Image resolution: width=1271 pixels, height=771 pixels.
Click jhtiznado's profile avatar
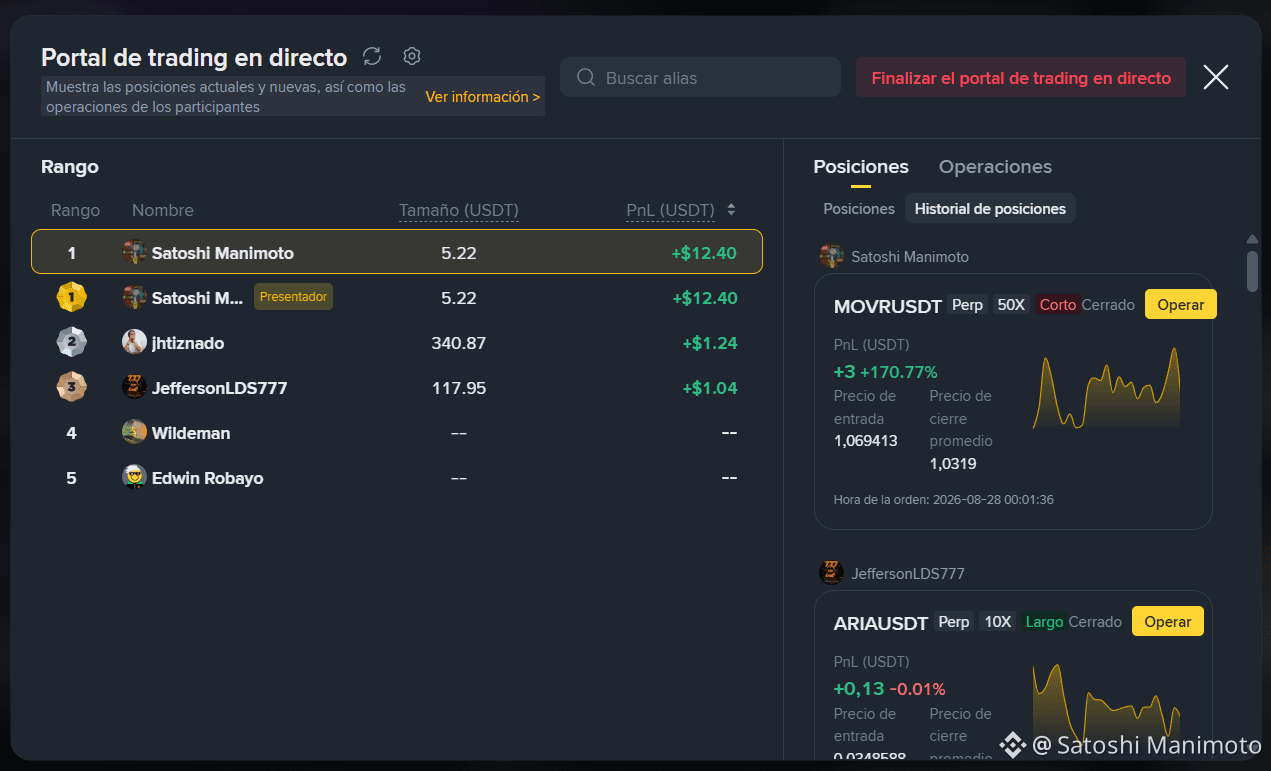[134, 342]
